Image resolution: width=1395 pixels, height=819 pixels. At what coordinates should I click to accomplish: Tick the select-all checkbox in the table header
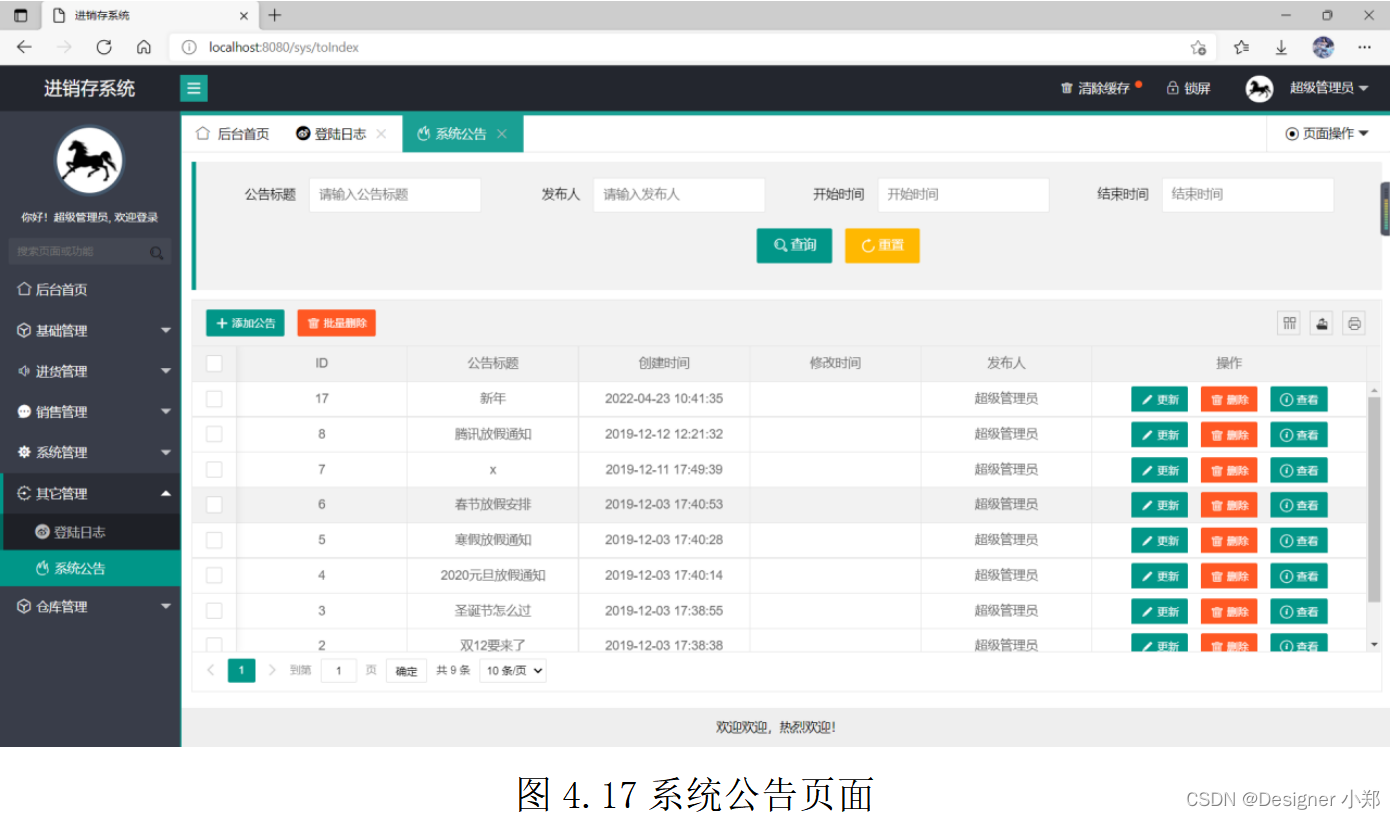[214, 363]
